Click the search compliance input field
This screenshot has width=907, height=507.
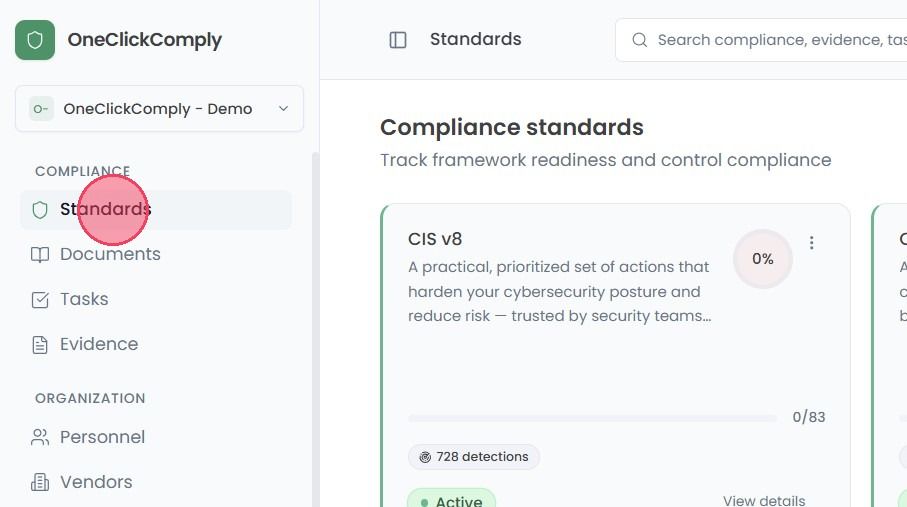761,40
